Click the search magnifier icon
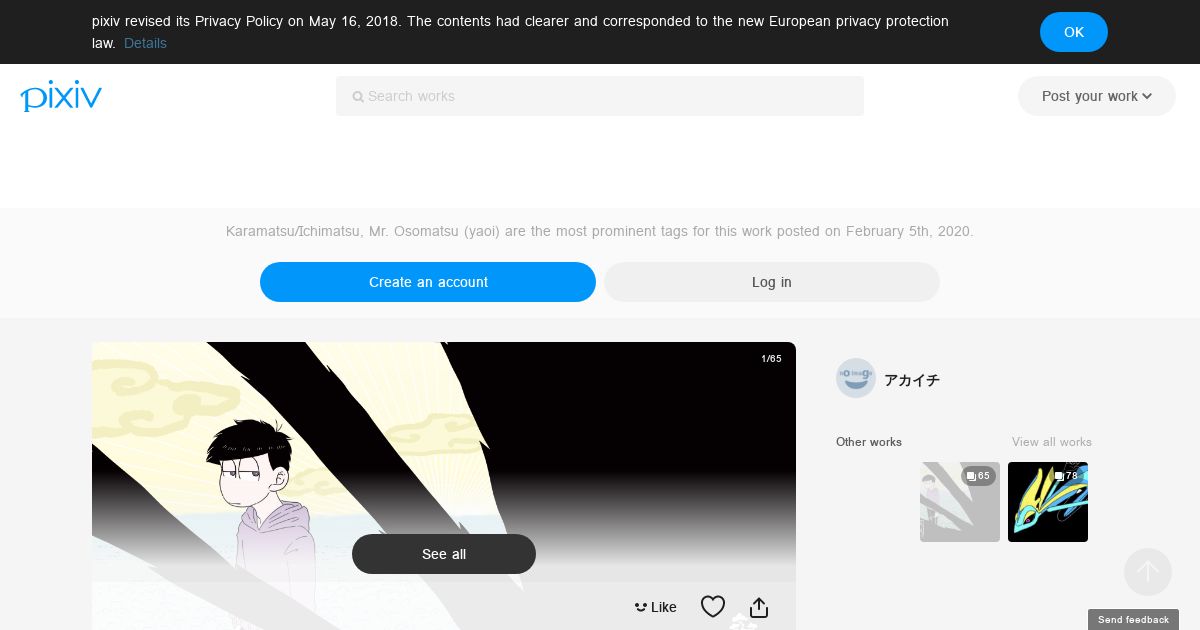This screenshot has height=630, width=1200. (x=358, y=97)
